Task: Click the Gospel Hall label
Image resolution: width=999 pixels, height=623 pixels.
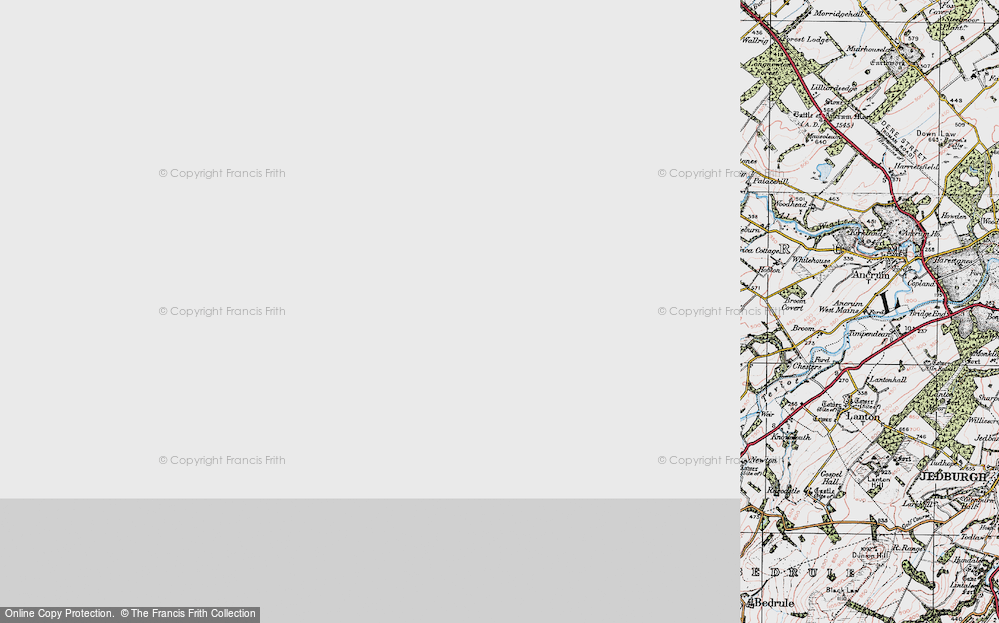Action: point(831,478)
